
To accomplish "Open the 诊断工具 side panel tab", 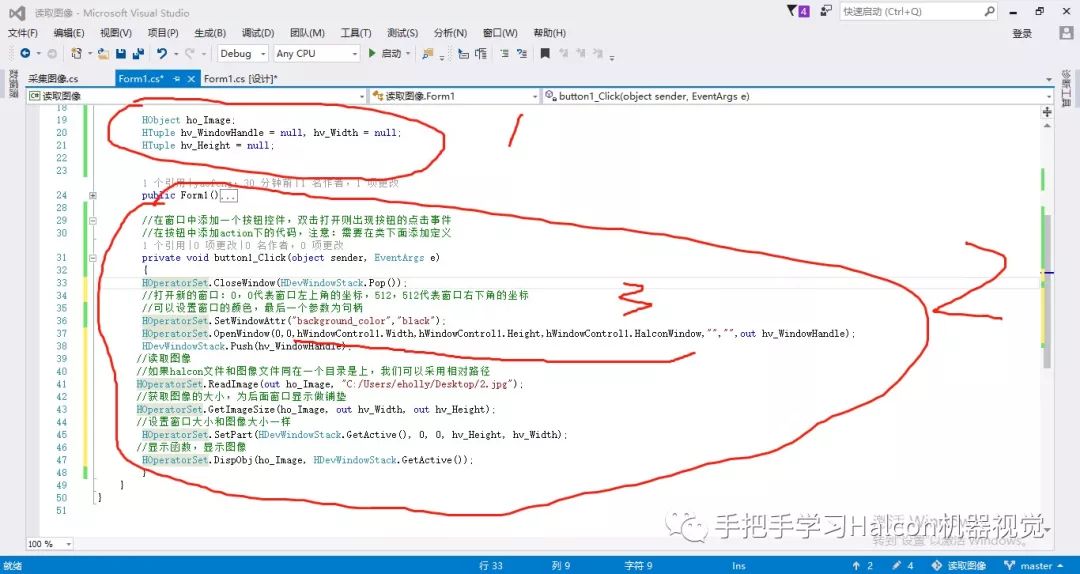I will point(1066,88).
